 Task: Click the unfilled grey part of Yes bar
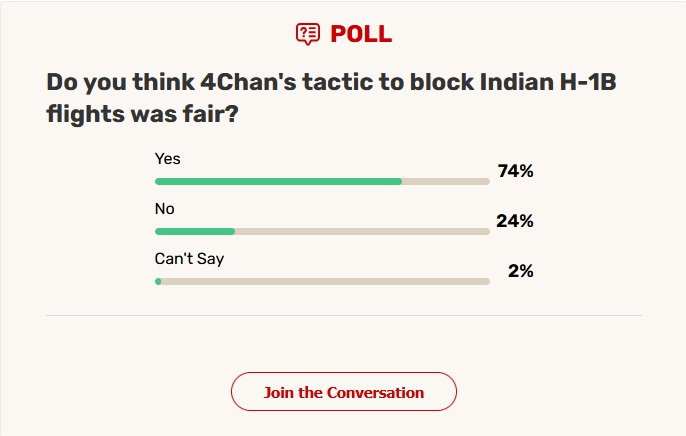446,181
